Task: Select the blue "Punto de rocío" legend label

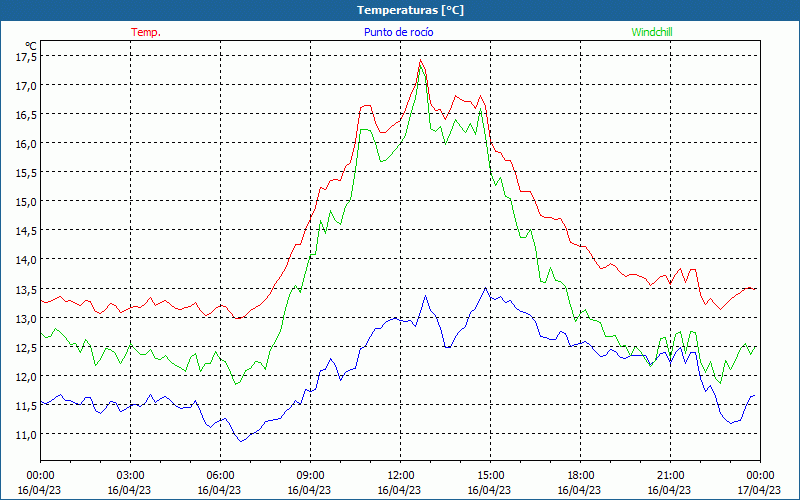Action: (x=398, y=32)
